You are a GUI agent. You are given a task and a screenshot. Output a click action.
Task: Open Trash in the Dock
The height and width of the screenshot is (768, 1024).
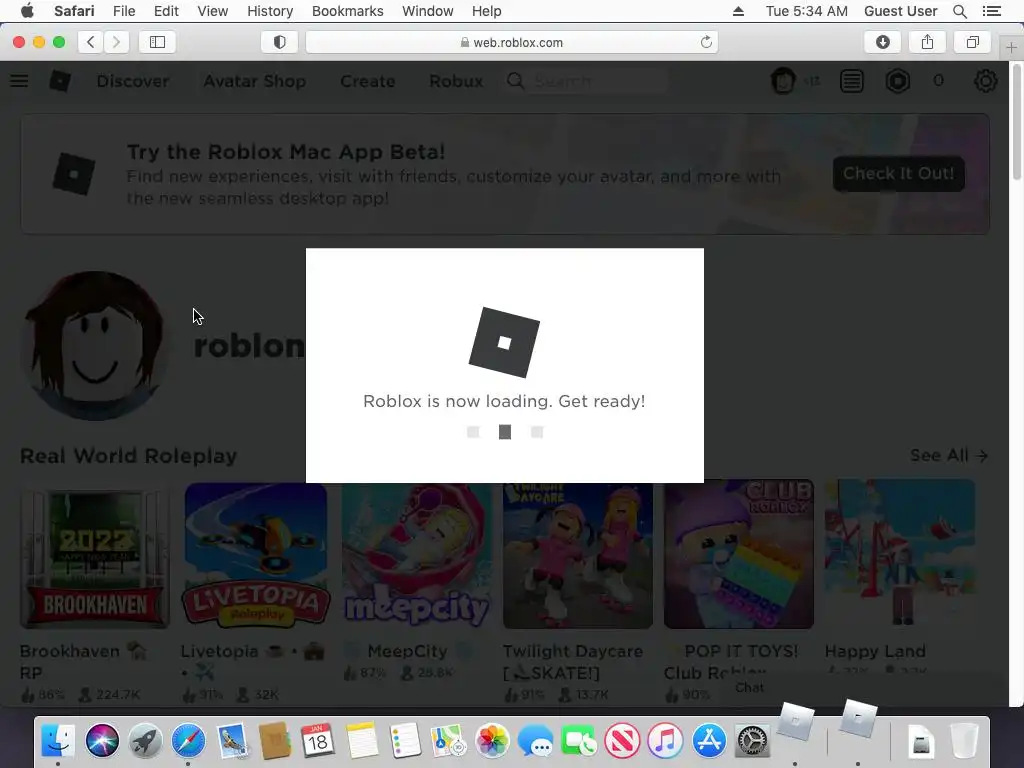964,741
